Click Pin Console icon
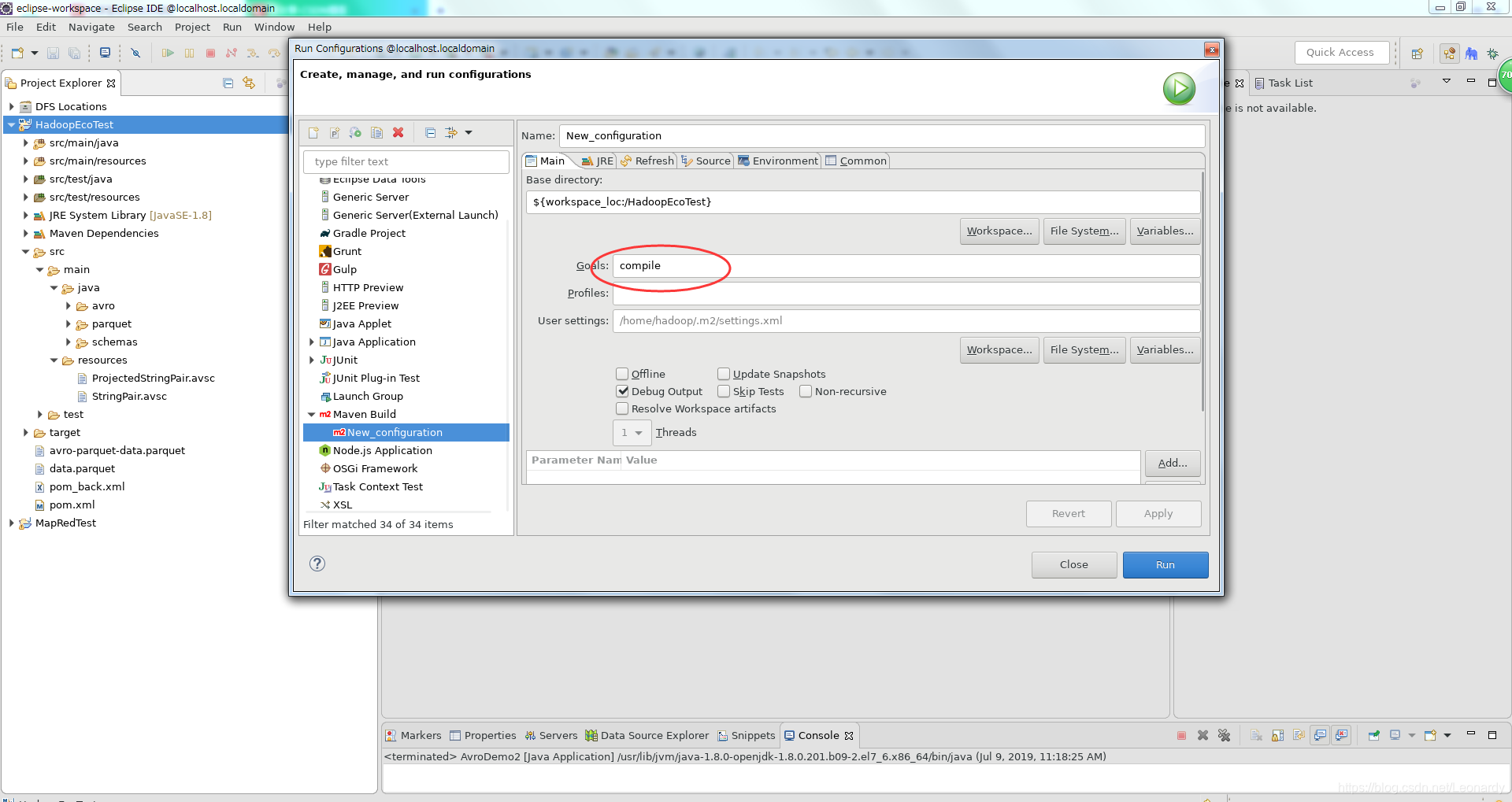This screenshot has width=1512, height=802. pos(1373,735)
